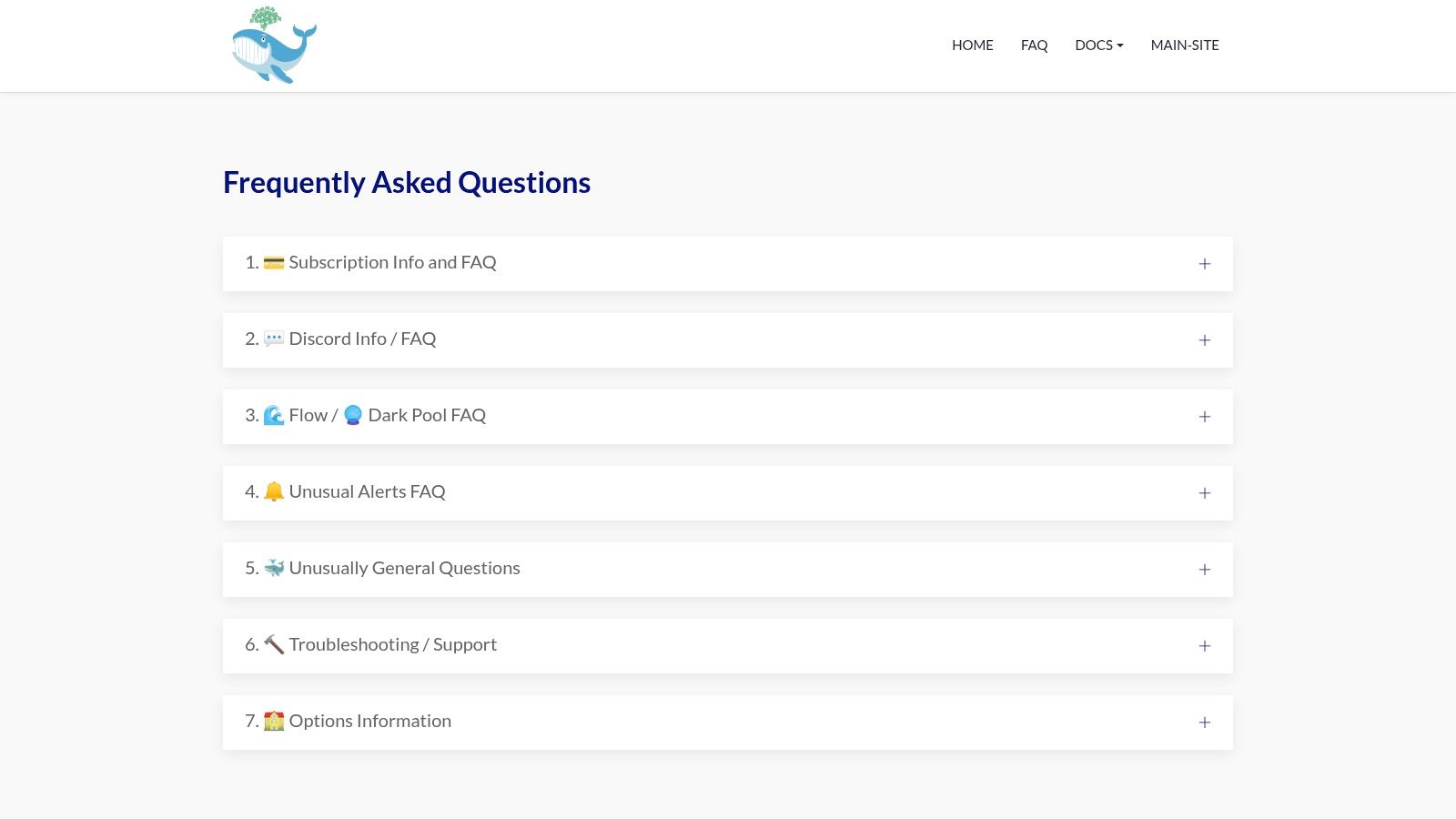1456x819 pixels.
Task: Toggle open Unusual Alerts FAQ plus icon
Action: (1204, 493)
